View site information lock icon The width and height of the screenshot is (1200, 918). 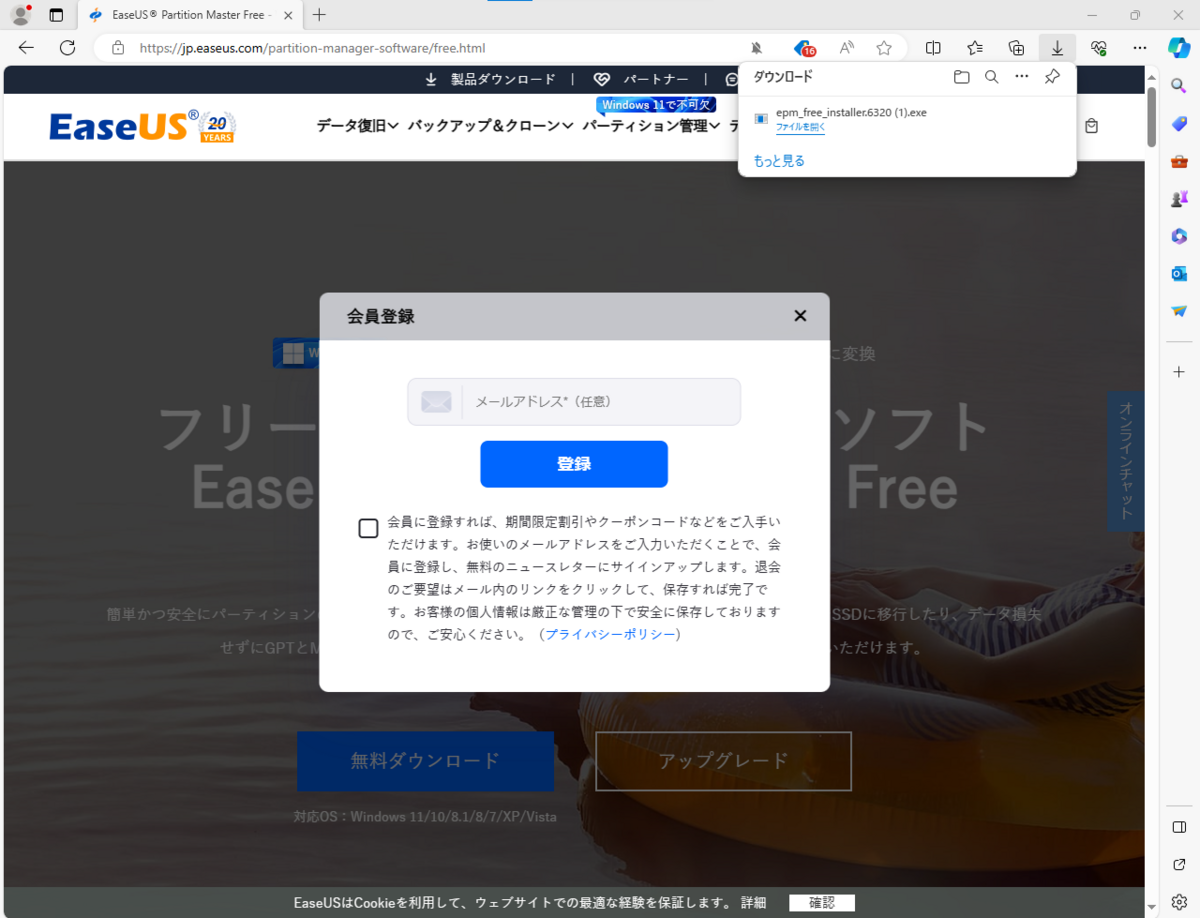[118, 47]
